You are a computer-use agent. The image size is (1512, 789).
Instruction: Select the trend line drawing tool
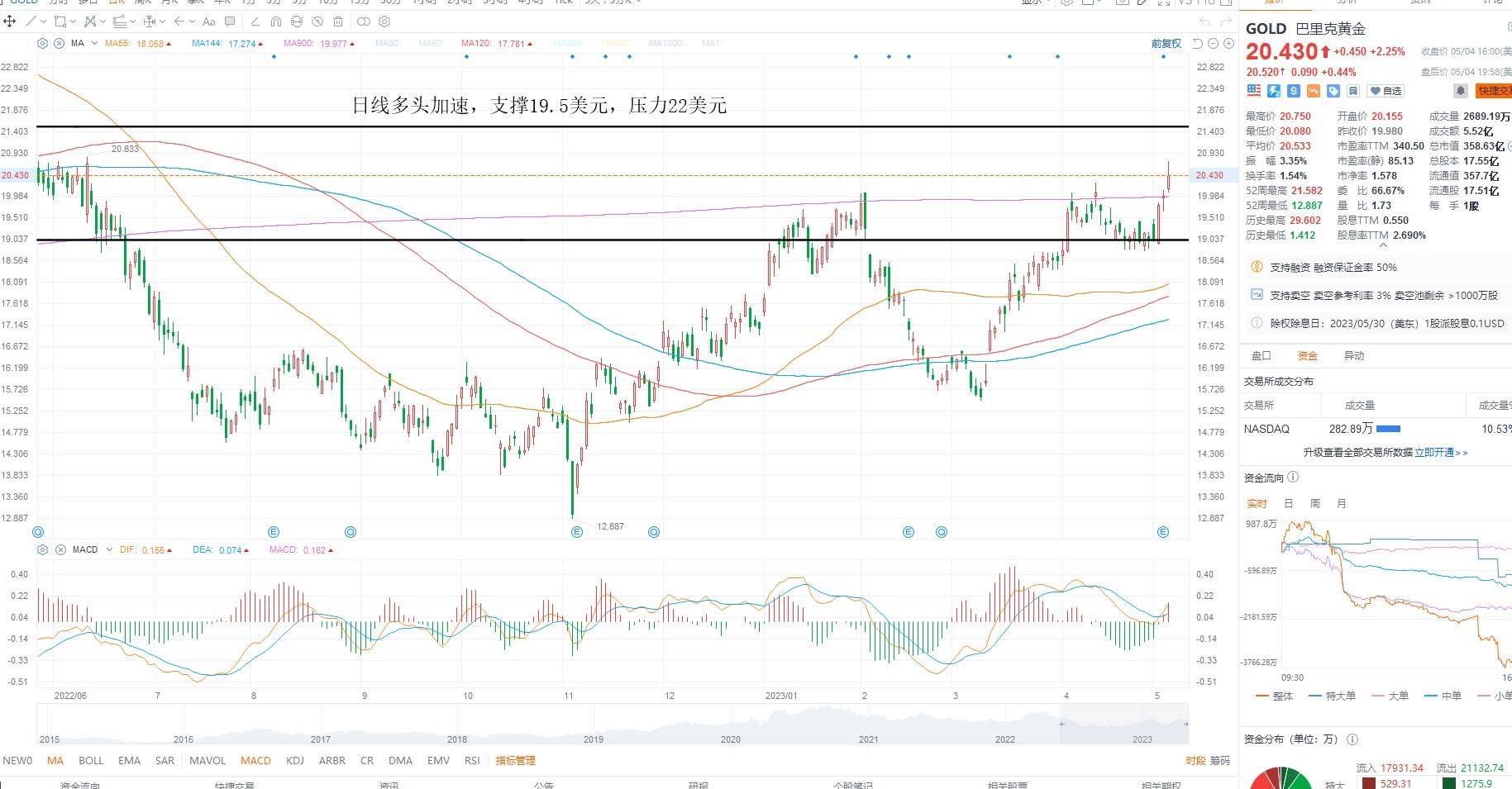point(31,21)
